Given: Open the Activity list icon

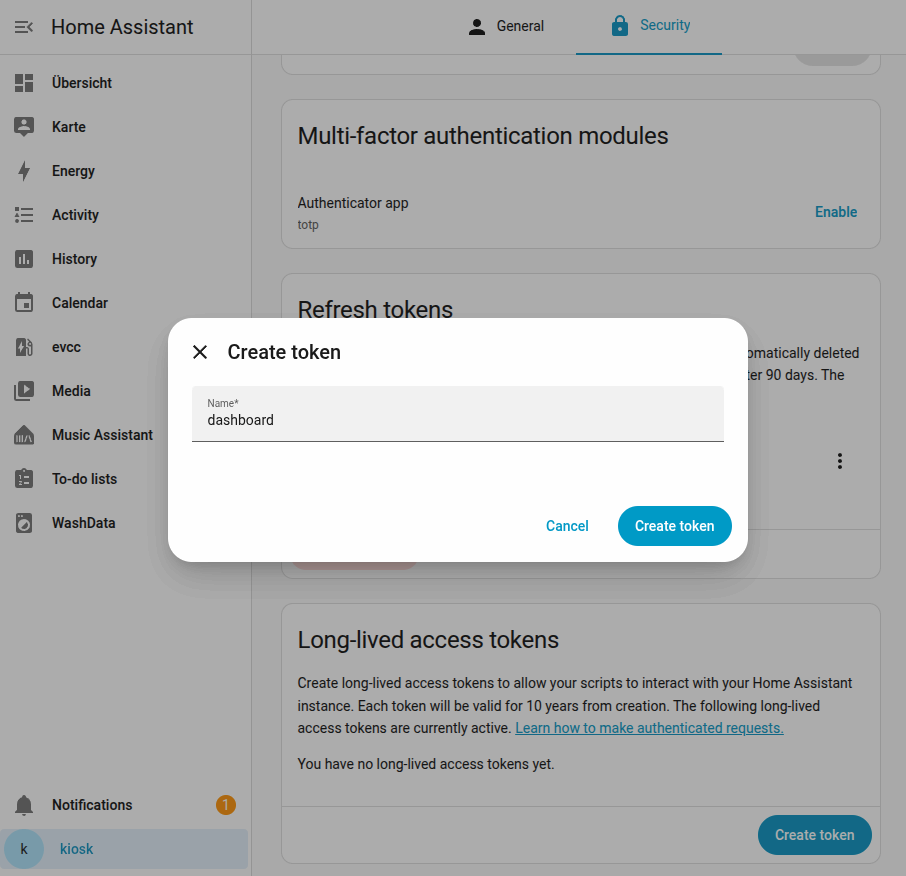Looking at the screenshot, I should [x=24, y=215].
